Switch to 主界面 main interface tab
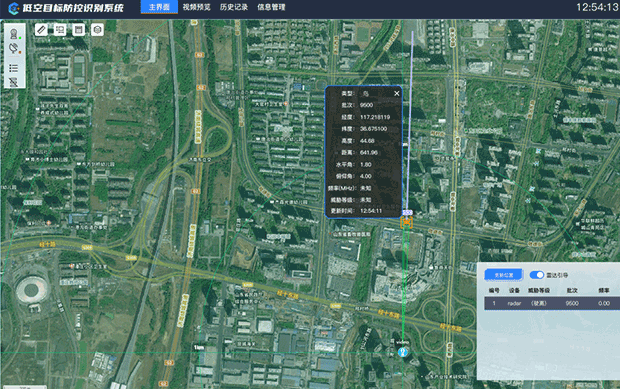This screenshot has height=389, width=620. point(159,7)
